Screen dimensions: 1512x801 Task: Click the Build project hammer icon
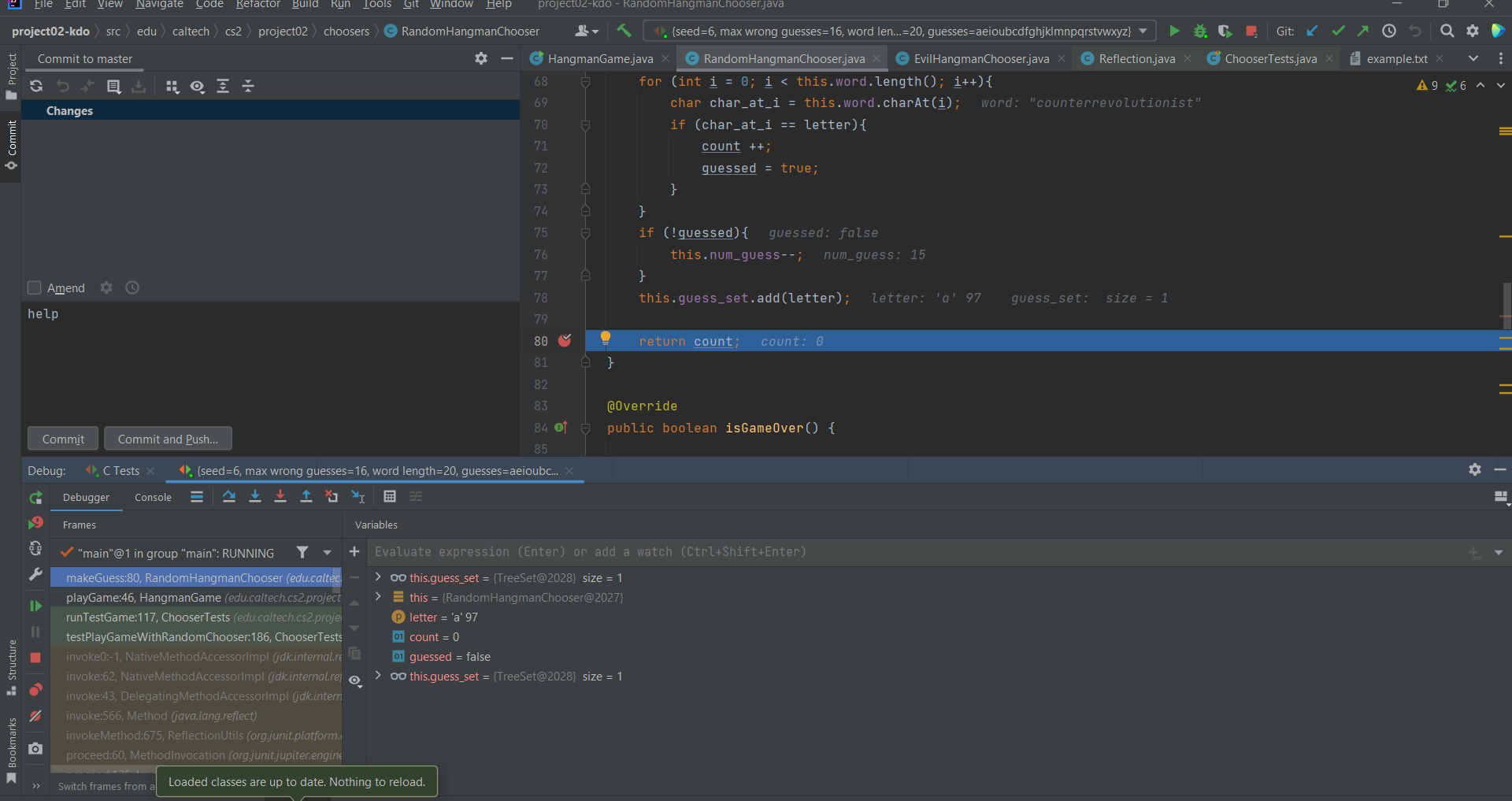624,31
